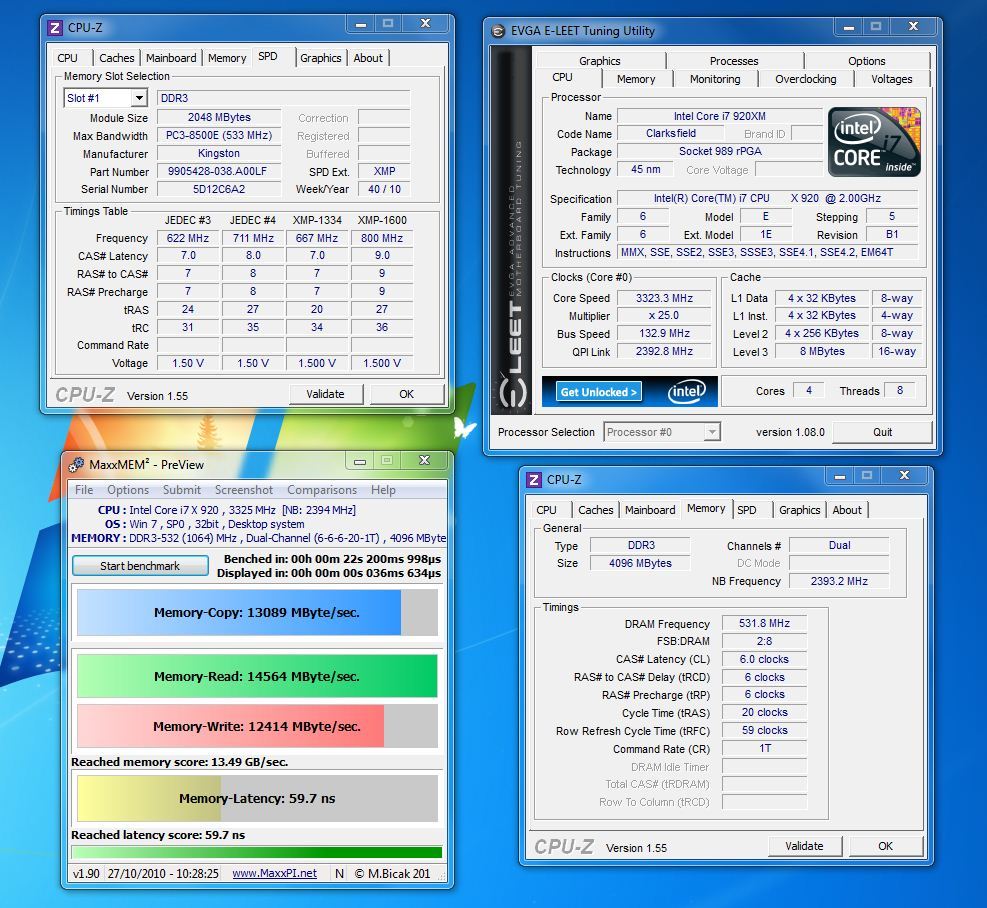This screenshot has height=908, width=987.
Task: Open Caches tab in CPU-Z Memory window
Action: tap(595, 510)
